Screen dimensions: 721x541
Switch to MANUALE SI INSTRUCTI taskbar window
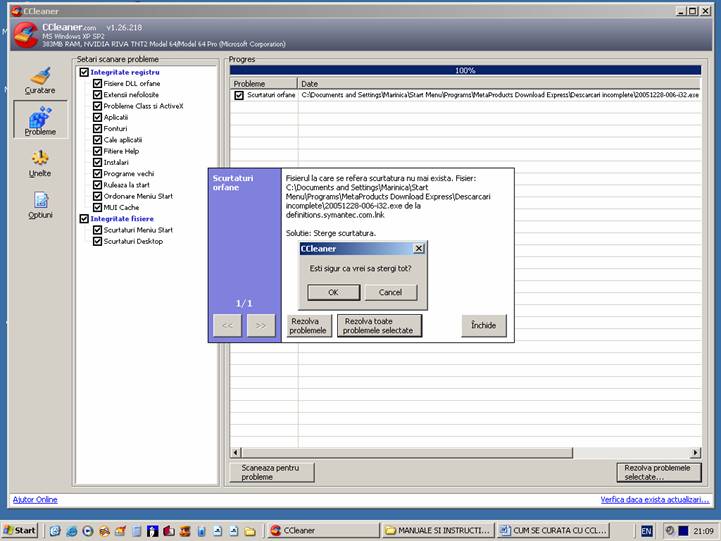coord(437,530)
